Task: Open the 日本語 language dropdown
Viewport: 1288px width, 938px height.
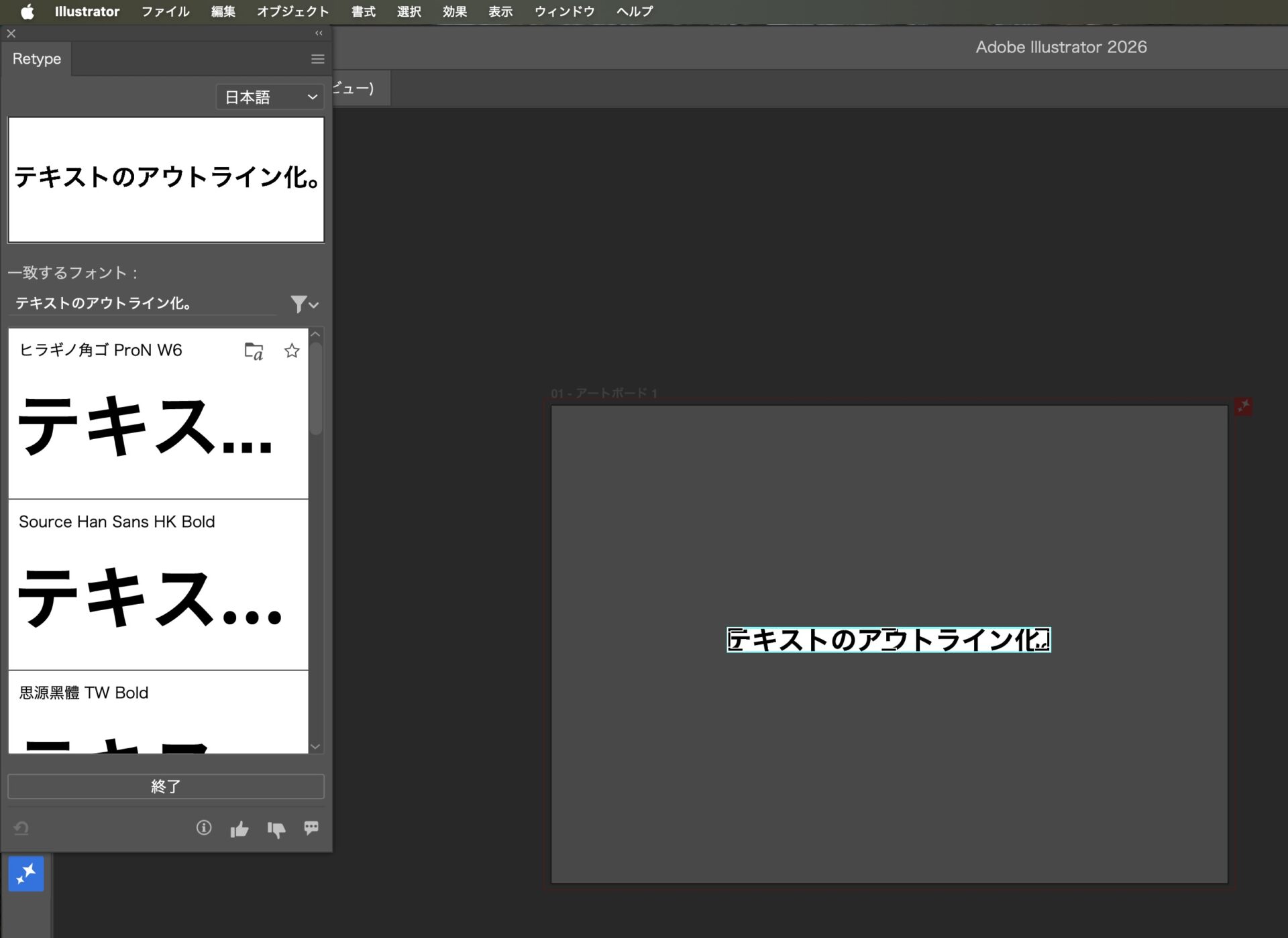Action: click(269, 97)
